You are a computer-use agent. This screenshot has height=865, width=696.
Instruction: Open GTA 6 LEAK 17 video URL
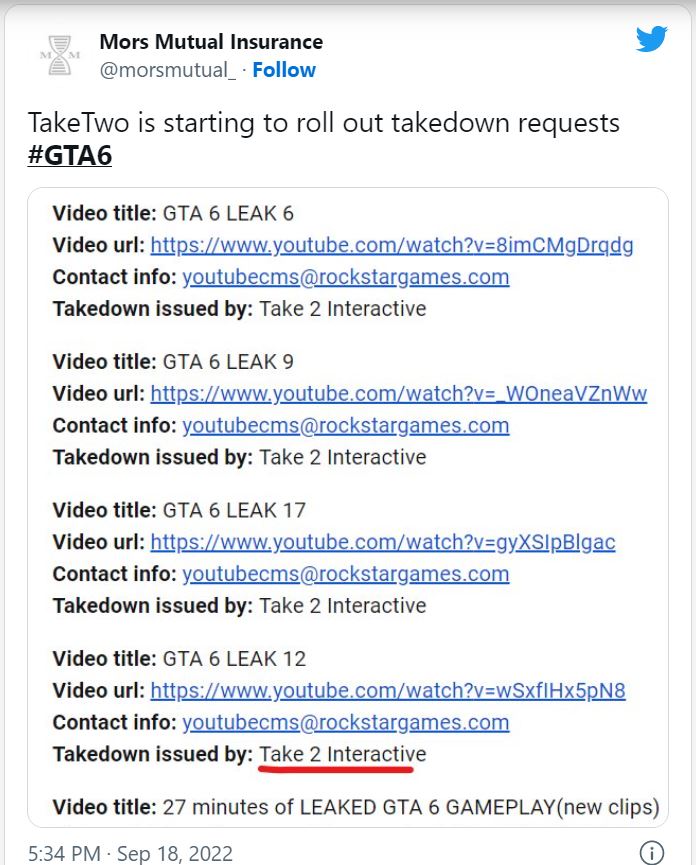point(383,542)
